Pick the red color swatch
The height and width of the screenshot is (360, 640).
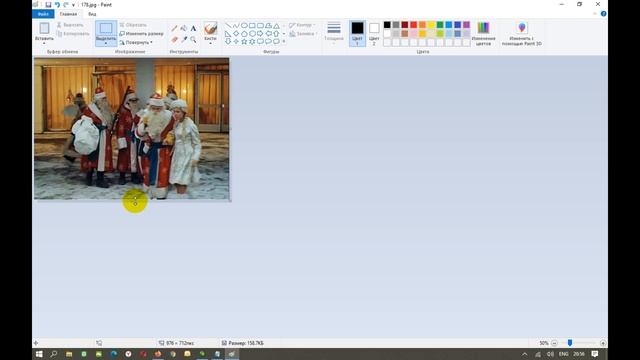tap(413, 25)
